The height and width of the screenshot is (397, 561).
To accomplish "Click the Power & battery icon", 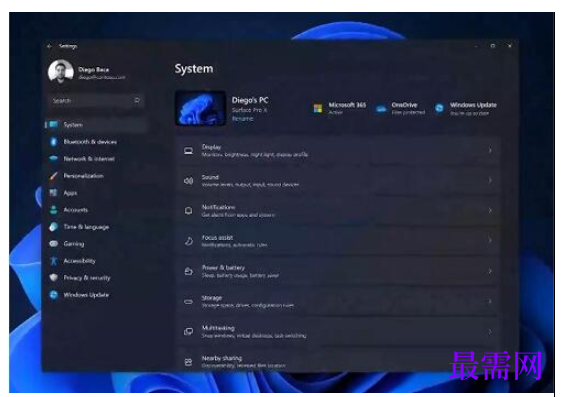I will point(189,271).
